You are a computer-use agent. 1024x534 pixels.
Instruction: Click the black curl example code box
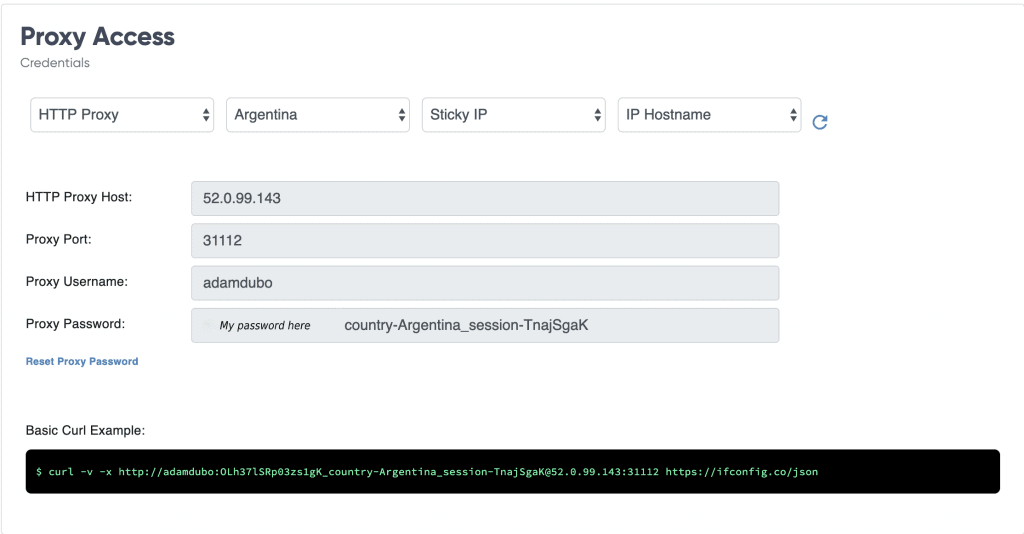(513, 471)
